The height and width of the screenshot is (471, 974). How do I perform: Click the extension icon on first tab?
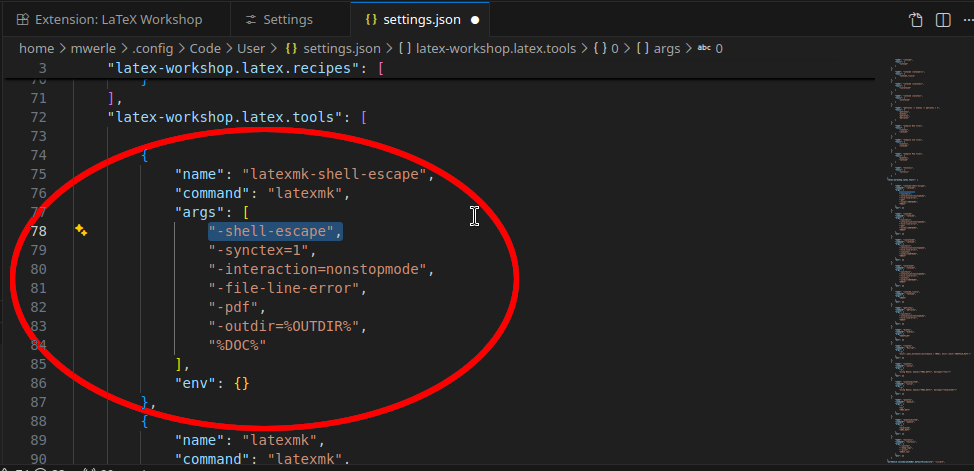[x=22, y=20]
